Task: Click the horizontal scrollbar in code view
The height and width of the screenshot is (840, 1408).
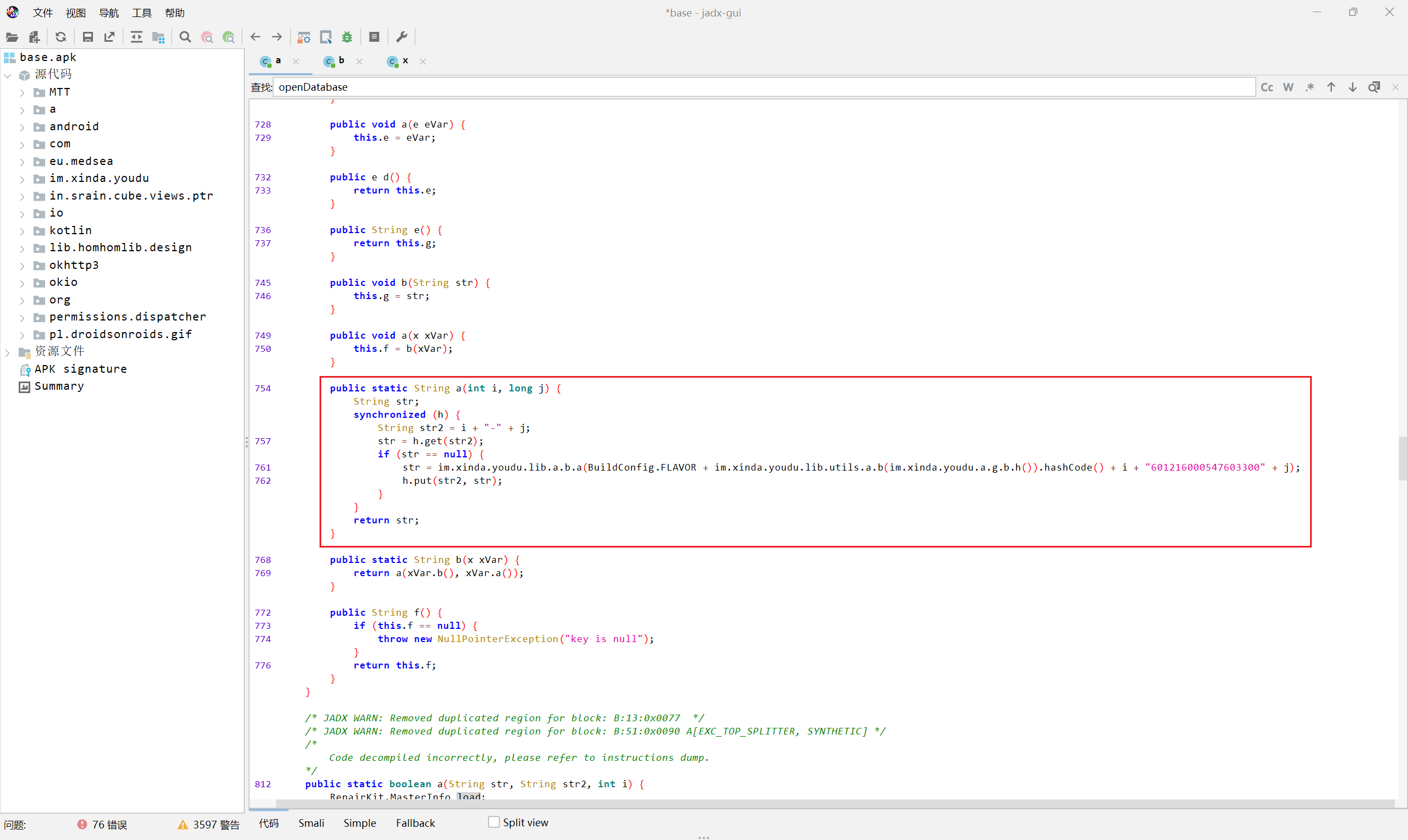Action: pos(835,803)
